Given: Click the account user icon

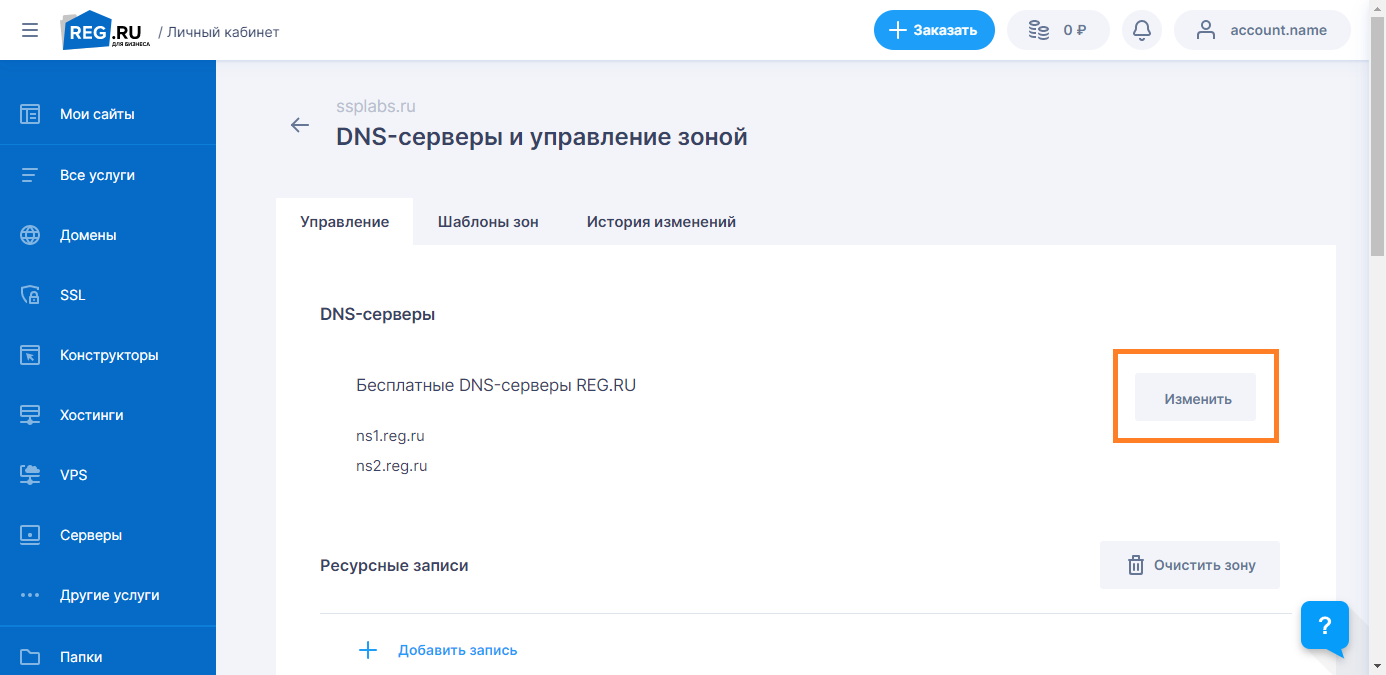Looking at the screenshot, I should click(x=1205, y=30).
